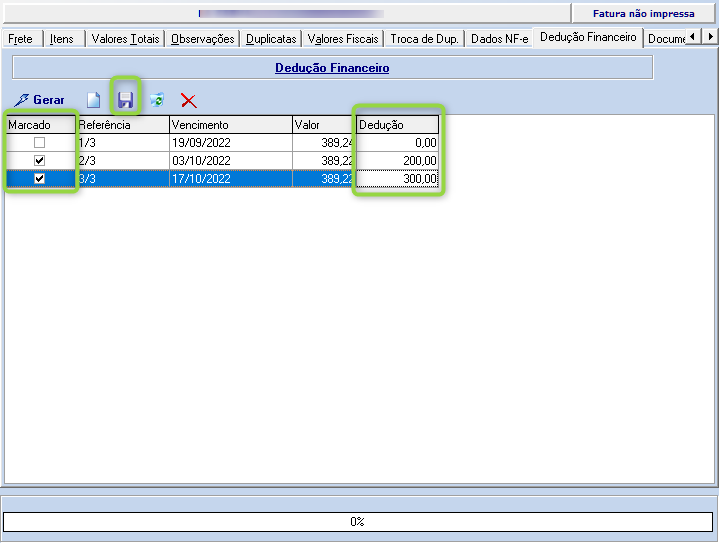Click the Vencimento column header
Viewport: 719px width, 543px height.
click(229, 125)
